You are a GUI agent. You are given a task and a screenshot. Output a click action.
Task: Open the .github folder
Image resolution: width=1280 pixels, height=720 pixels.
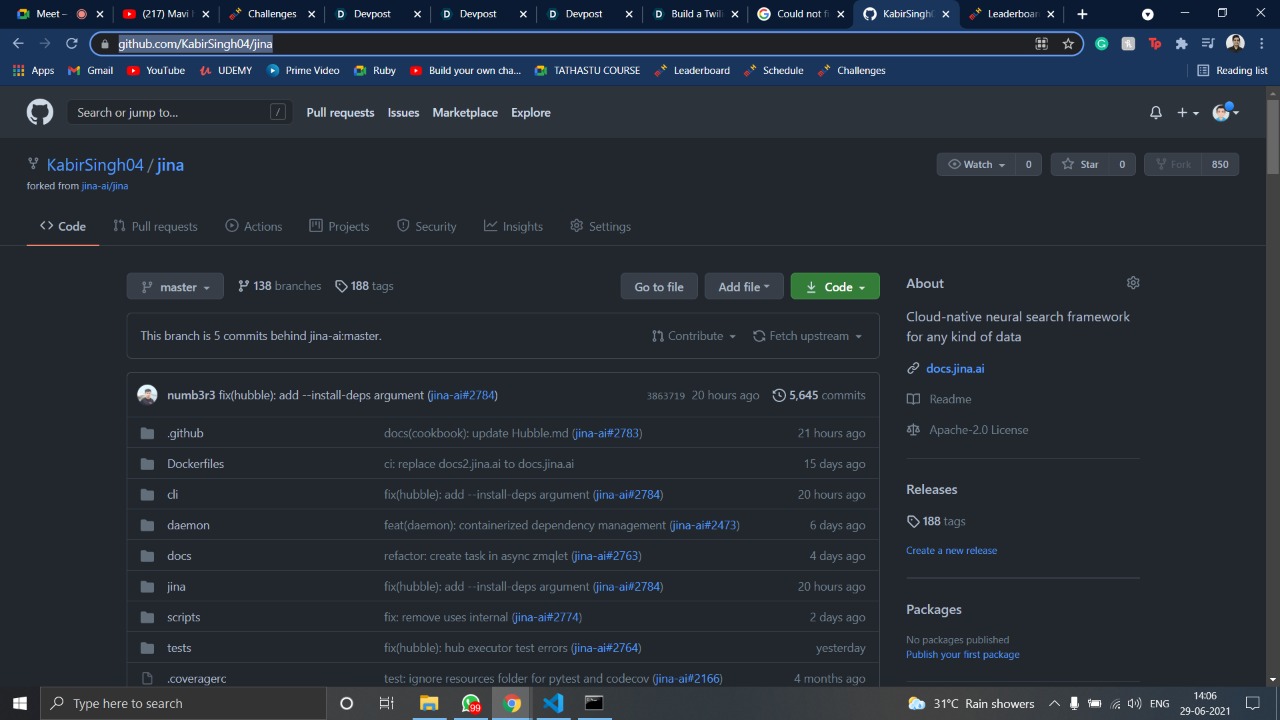click(185, 433)
